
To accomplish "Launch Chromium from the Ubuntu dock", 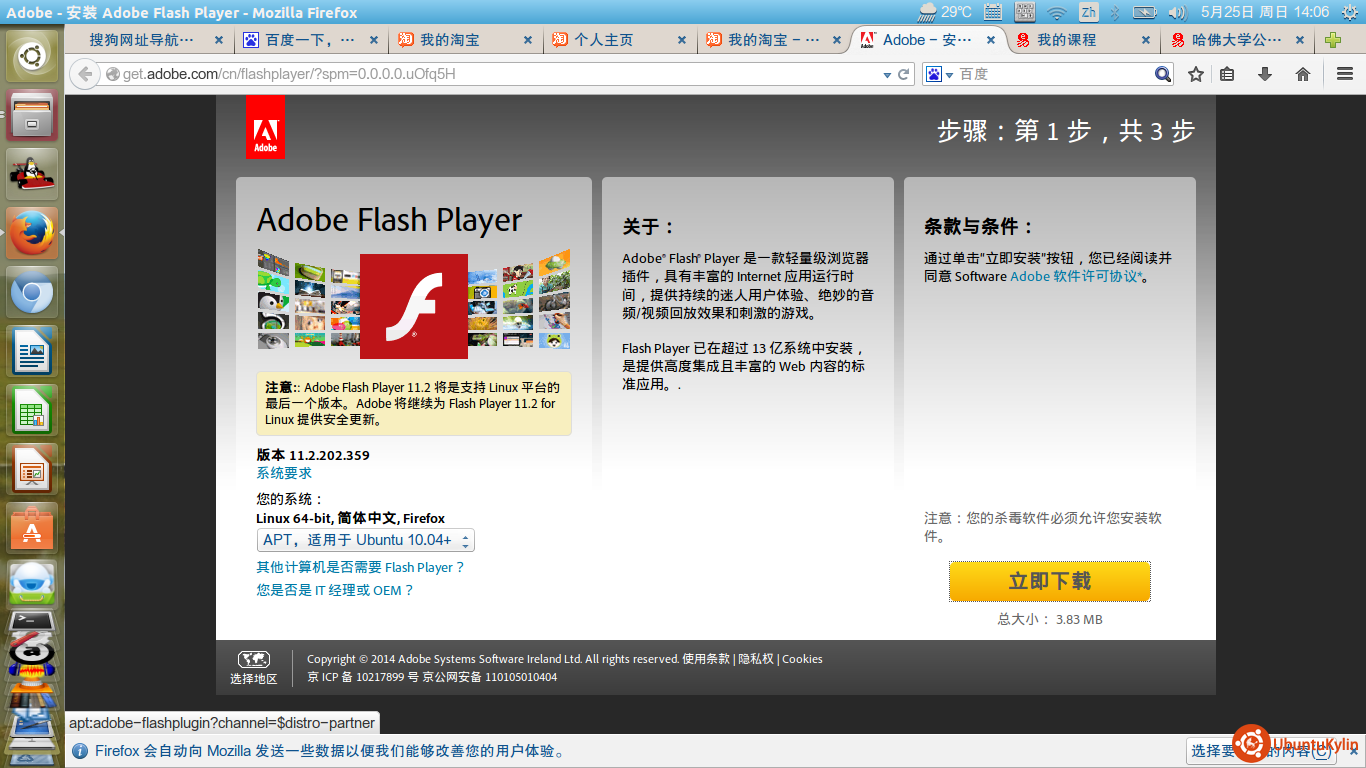I will click(32, 293).
